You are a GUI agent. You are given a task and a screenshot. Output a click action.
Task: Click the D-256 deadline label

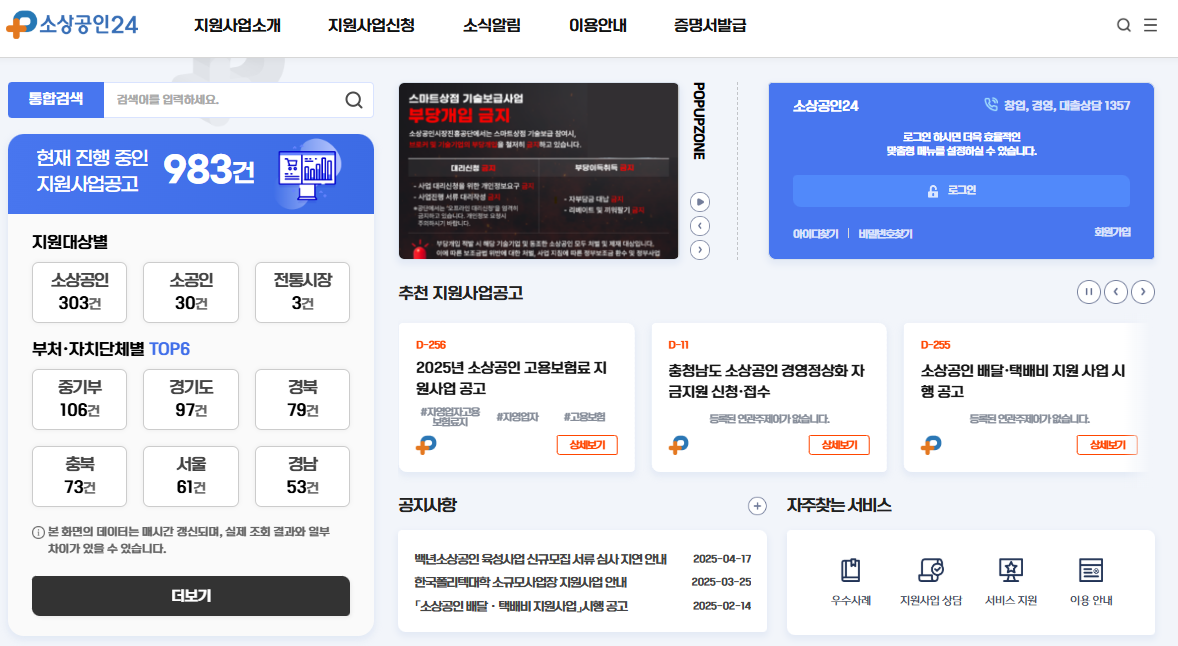point(431,345)
